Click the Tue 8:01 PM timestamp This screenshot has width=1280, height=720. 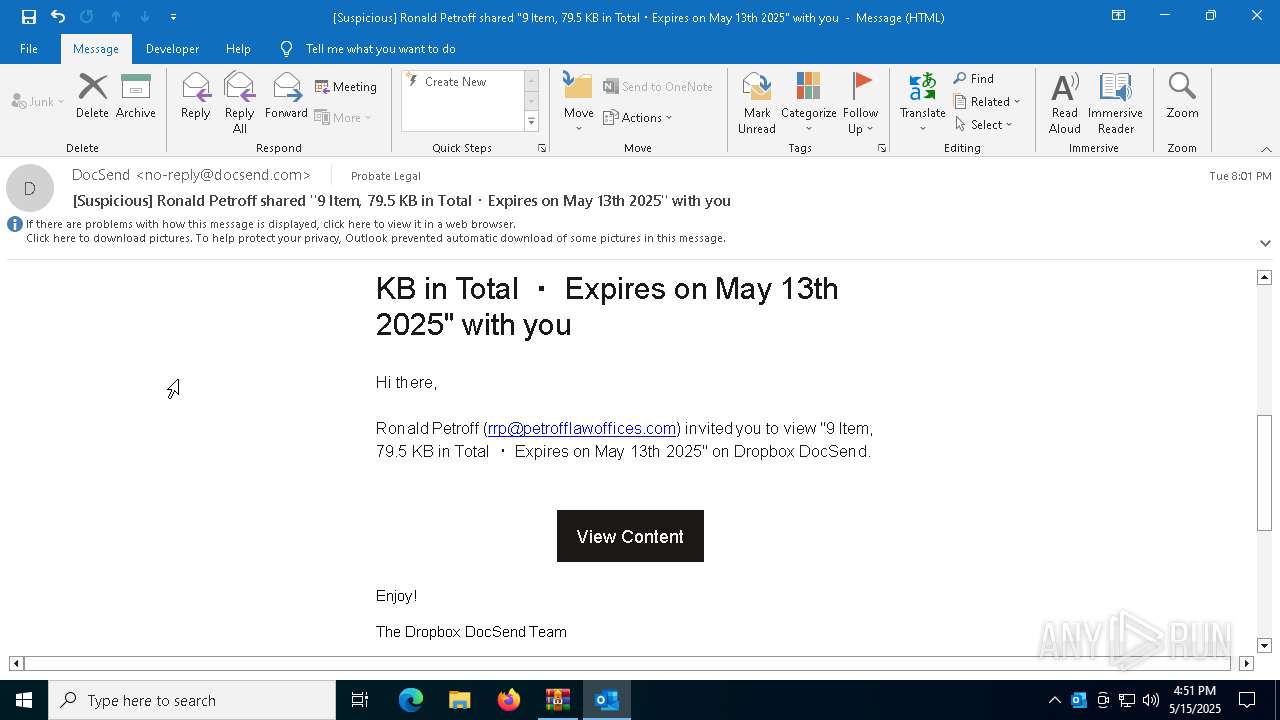click(1240, 176)
